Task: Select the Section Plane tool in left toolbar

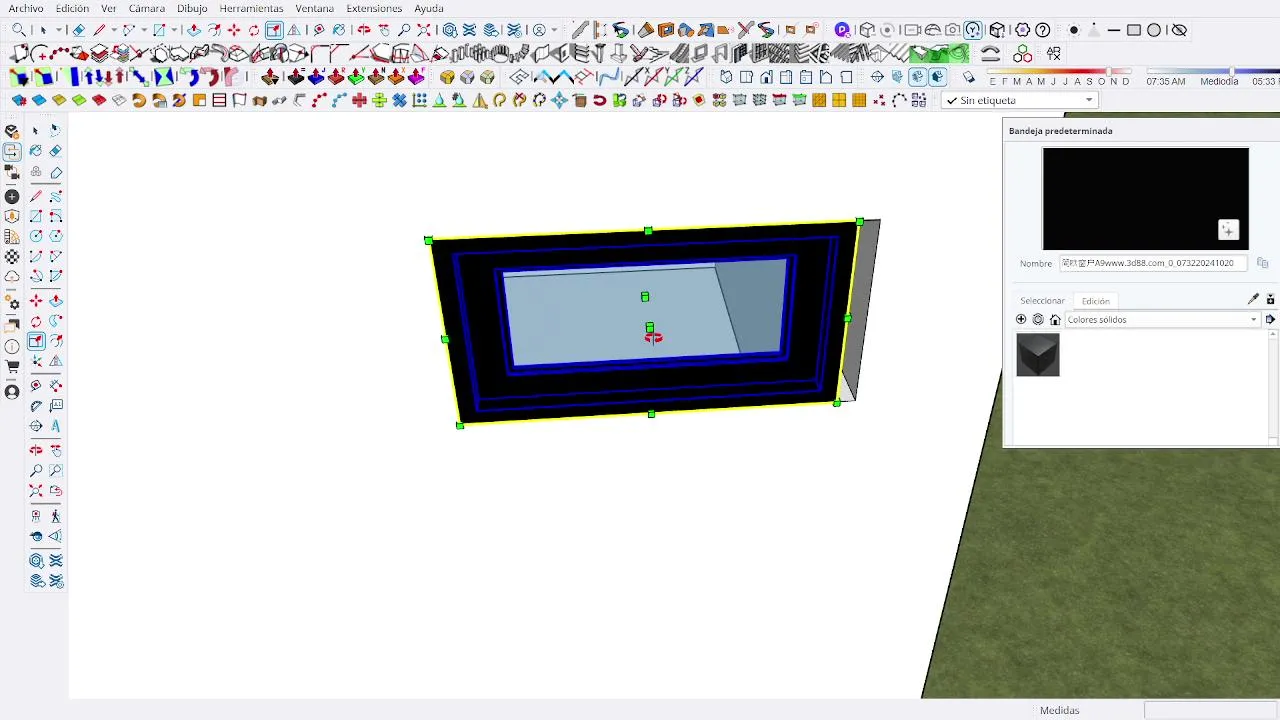Action: tap(35, 426)
